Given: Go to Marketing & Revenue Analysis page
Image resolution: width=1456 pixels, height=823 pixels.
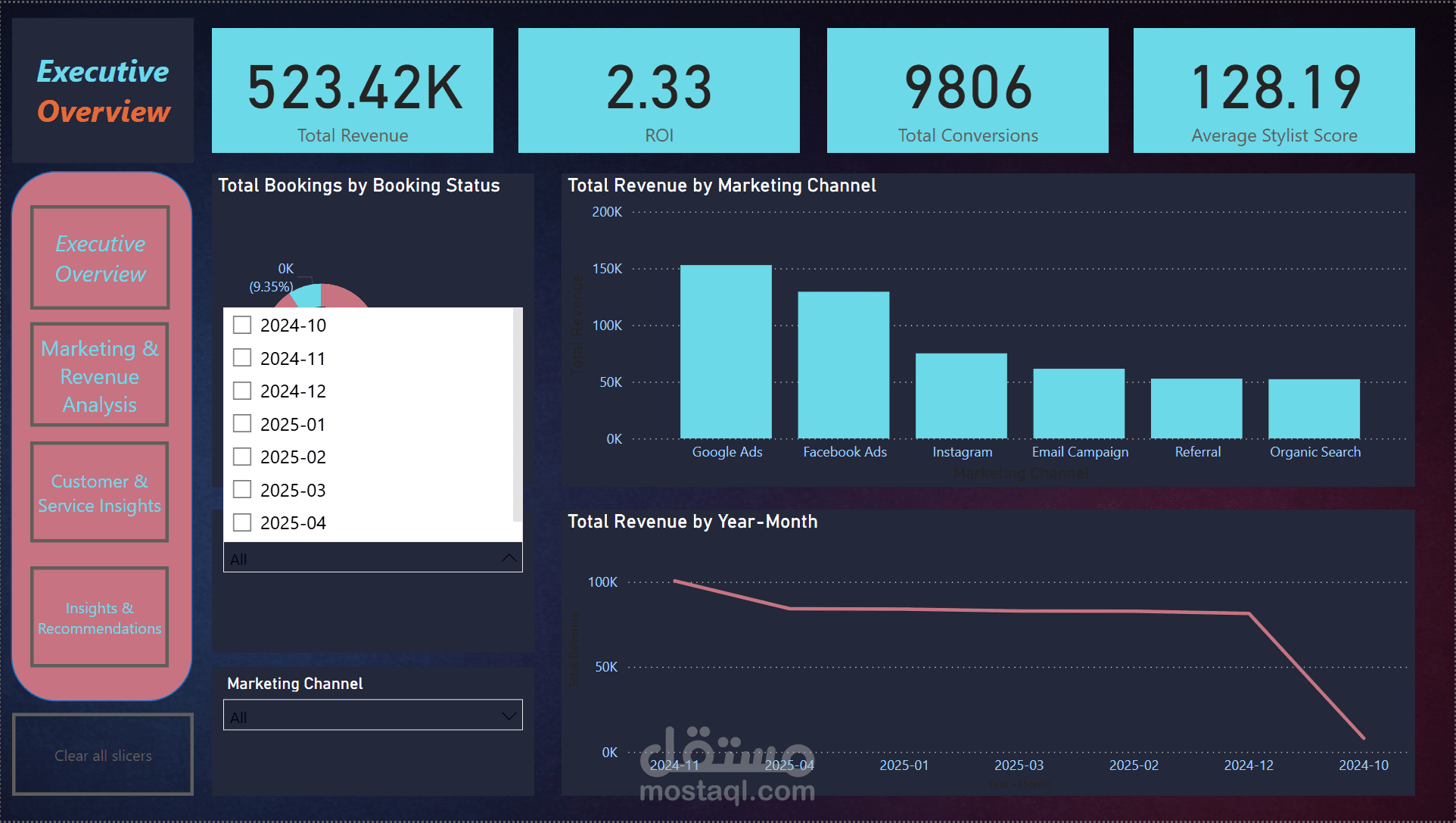Looking at the screenshot, I should click(100, 376).
